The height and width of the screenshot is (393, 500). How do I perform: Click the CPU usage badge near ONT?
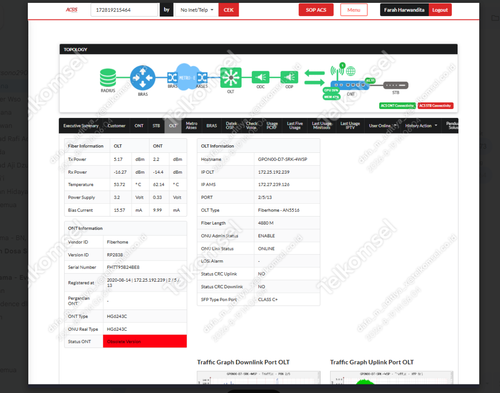(331, 90)
